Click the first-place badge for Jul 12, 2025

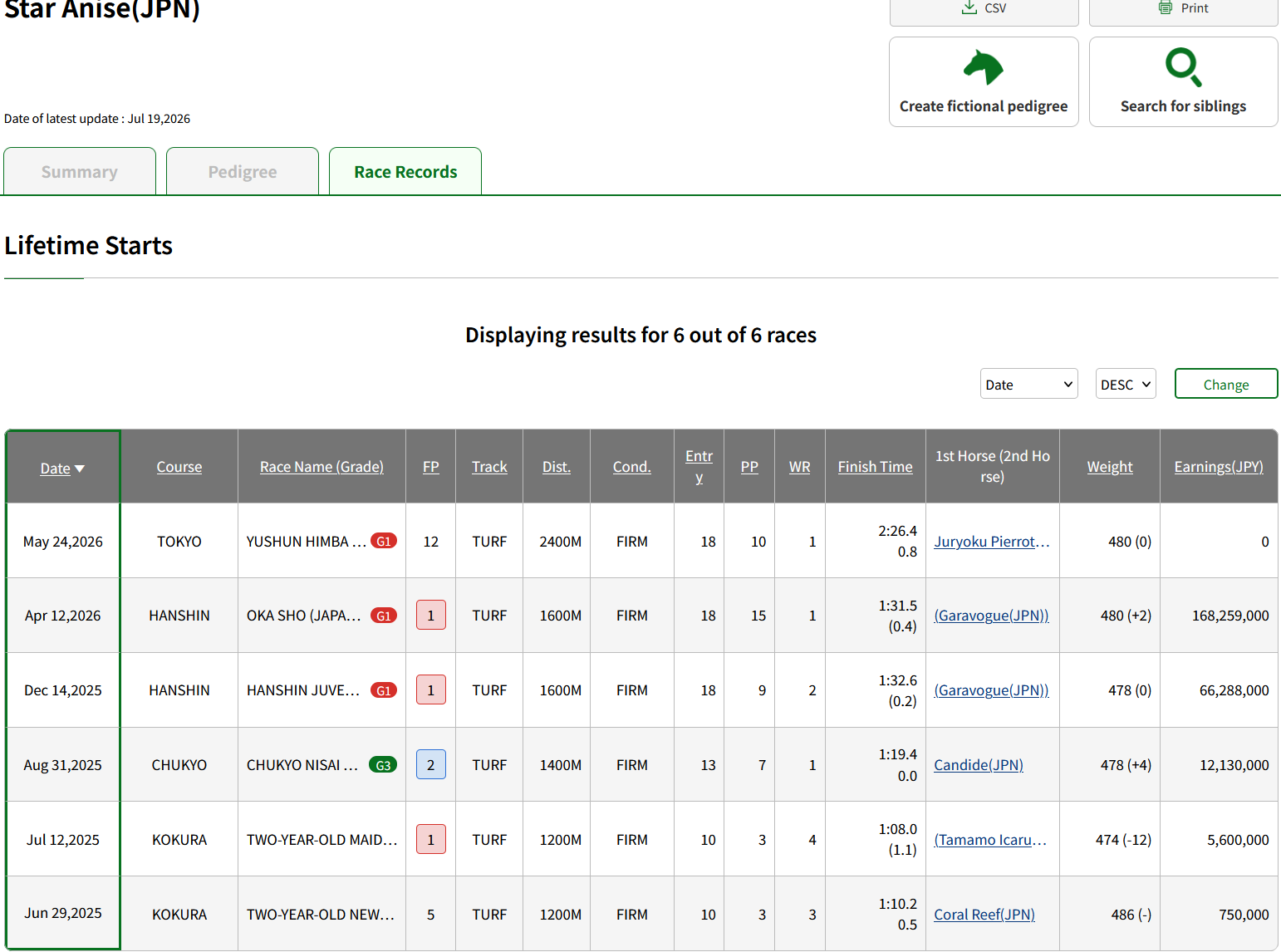pyautogui.click(x=430, y=839)
